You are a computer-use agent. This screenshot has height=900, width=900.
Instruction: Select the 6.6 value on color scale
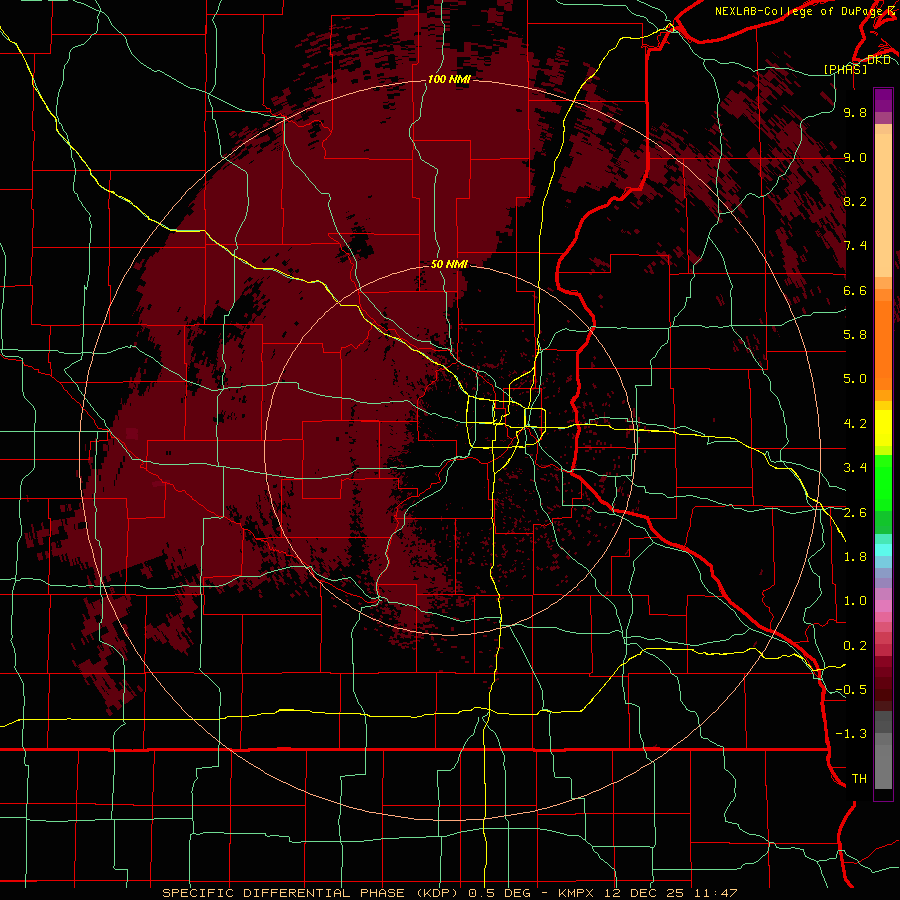(x=855, y=290)
